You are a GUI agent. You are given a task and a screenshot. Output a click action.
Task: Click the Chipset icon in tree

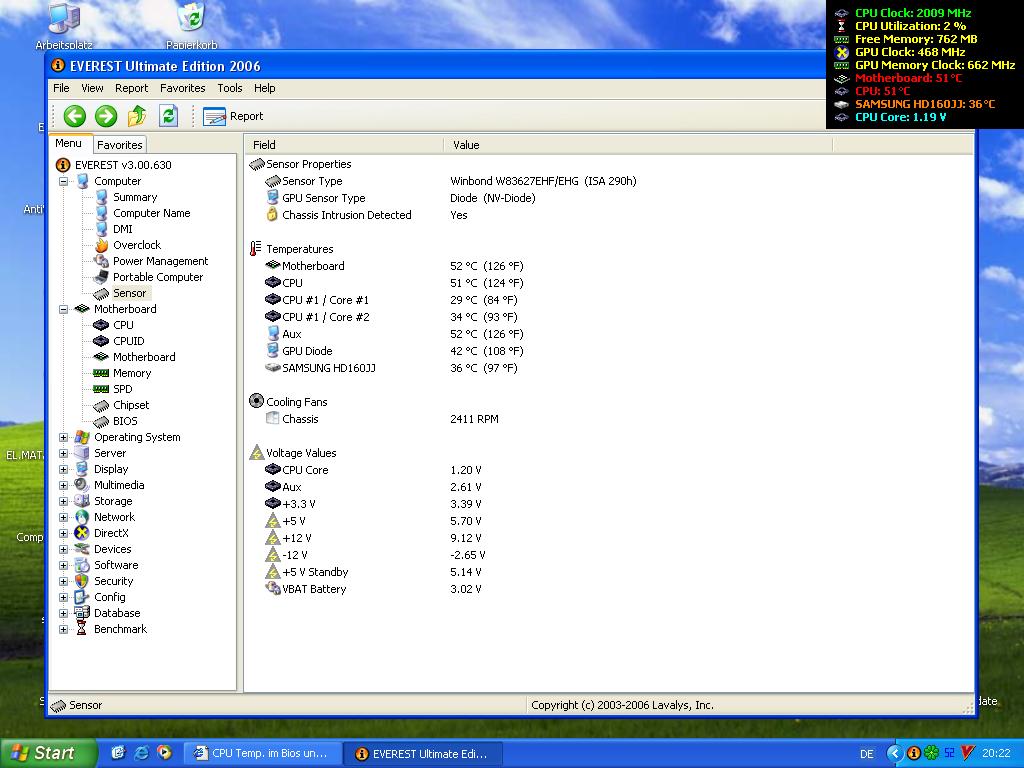[101, 406]
